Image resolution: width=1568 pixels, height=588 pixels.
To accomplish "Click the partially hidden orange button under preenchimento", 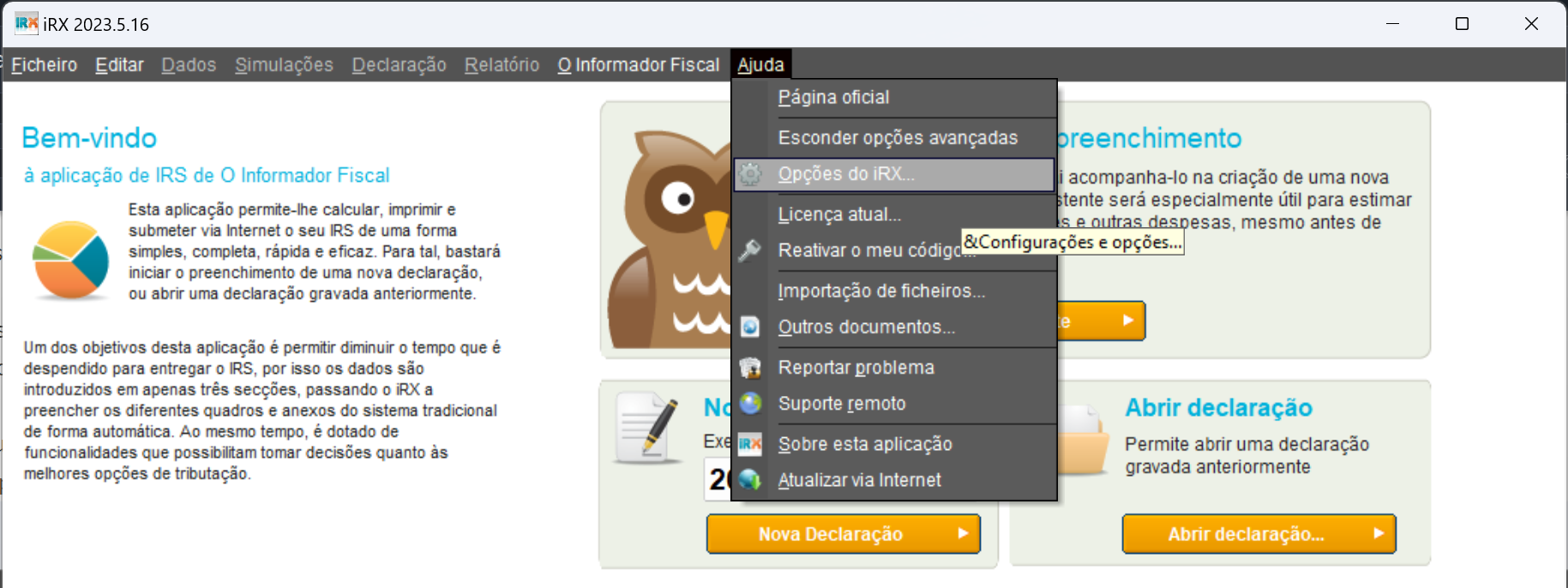I will [x=1102, y=321].
